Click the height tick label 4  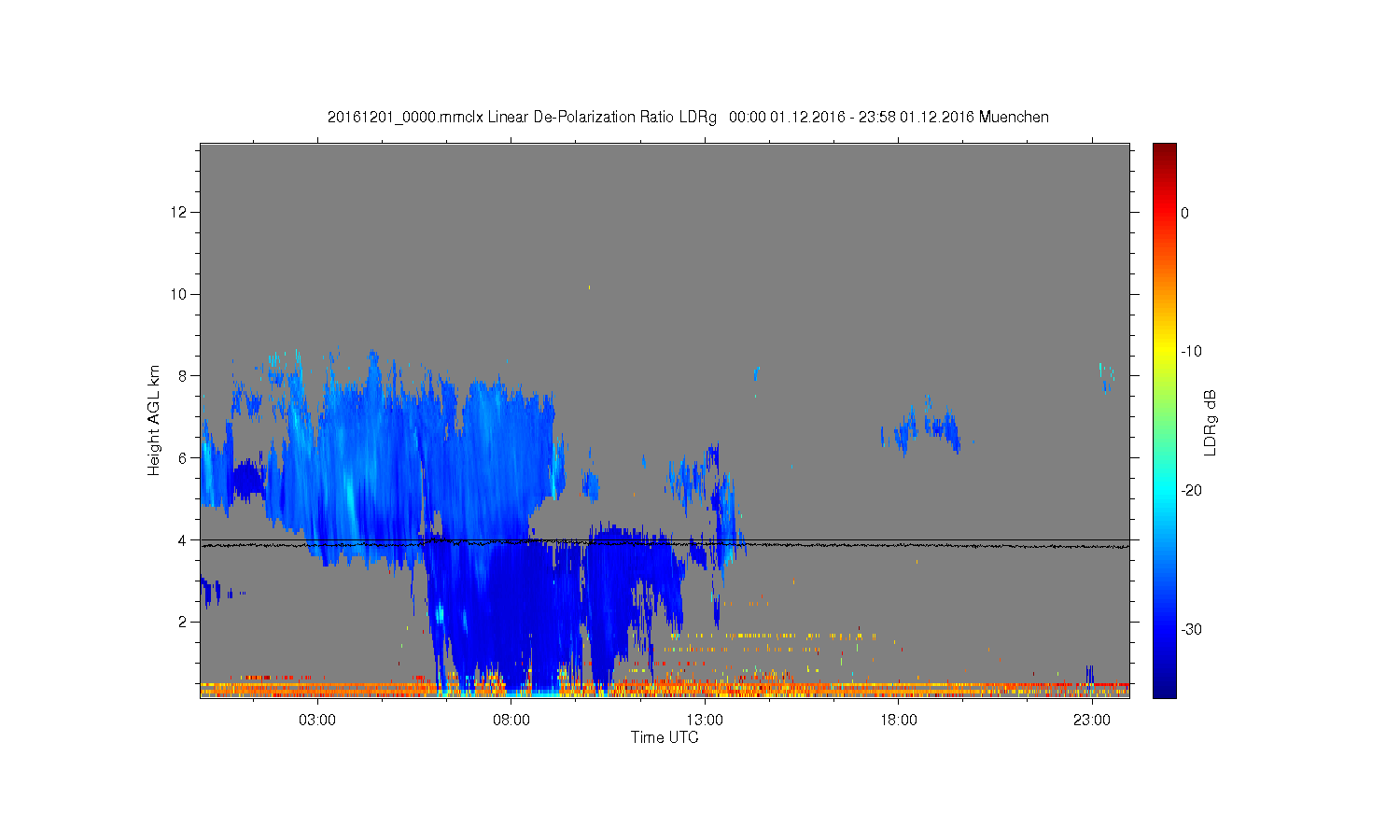point(184,539)
